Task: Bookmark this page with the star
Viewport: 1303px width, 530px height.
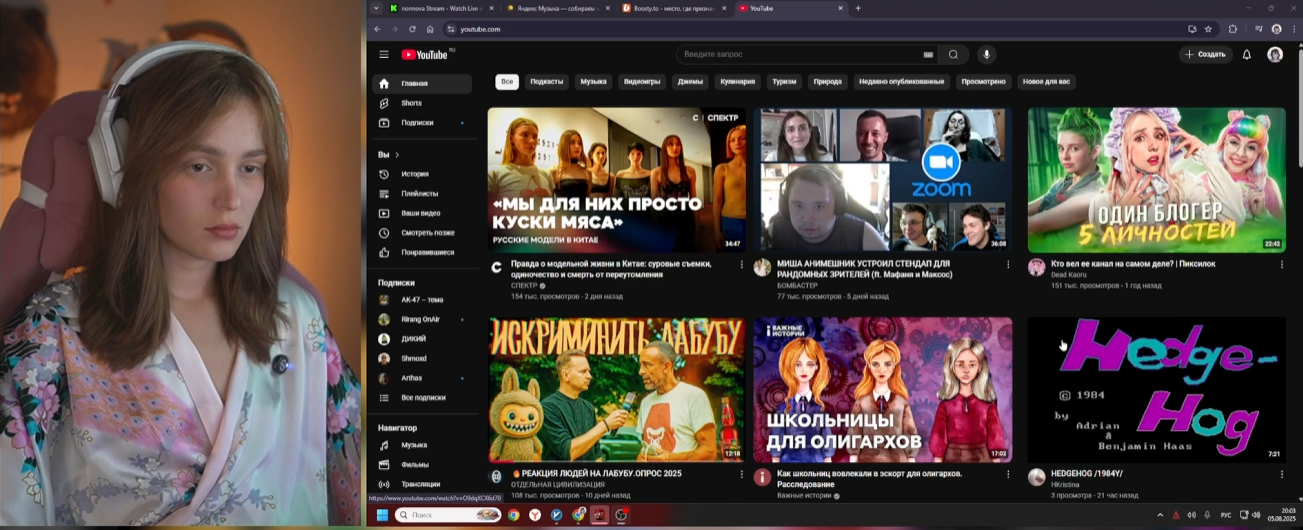Action: 1208,29
